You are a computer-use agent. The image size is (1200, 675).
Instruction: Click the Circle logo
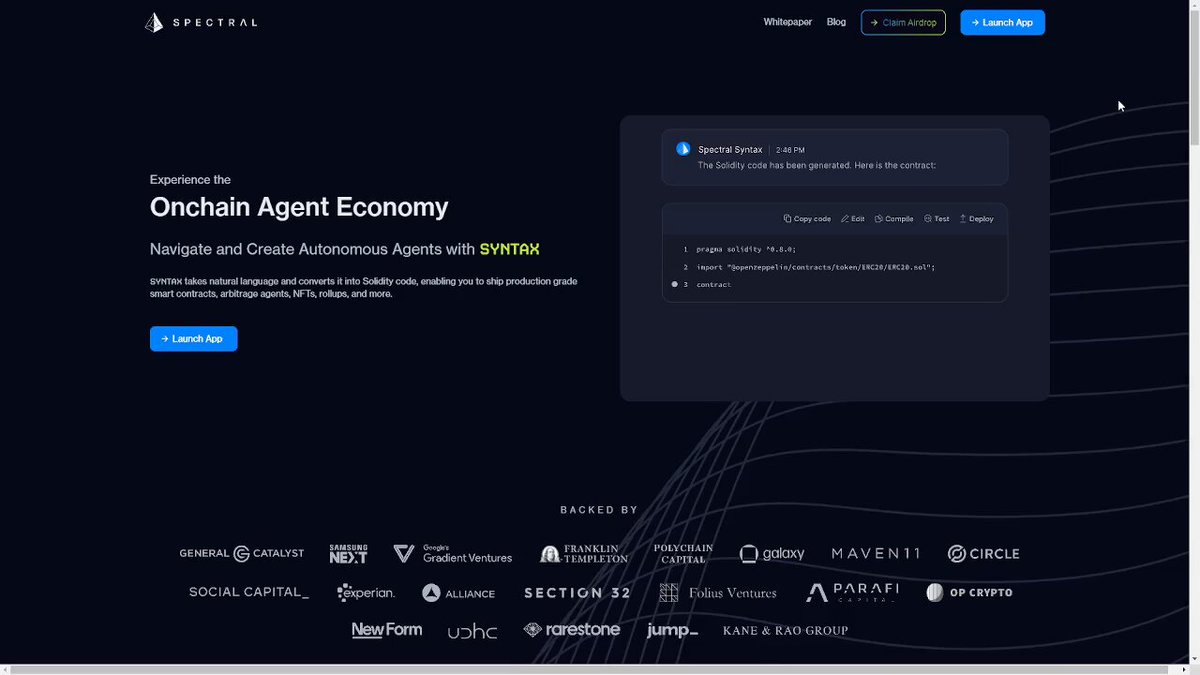click(x=983, y=554)
